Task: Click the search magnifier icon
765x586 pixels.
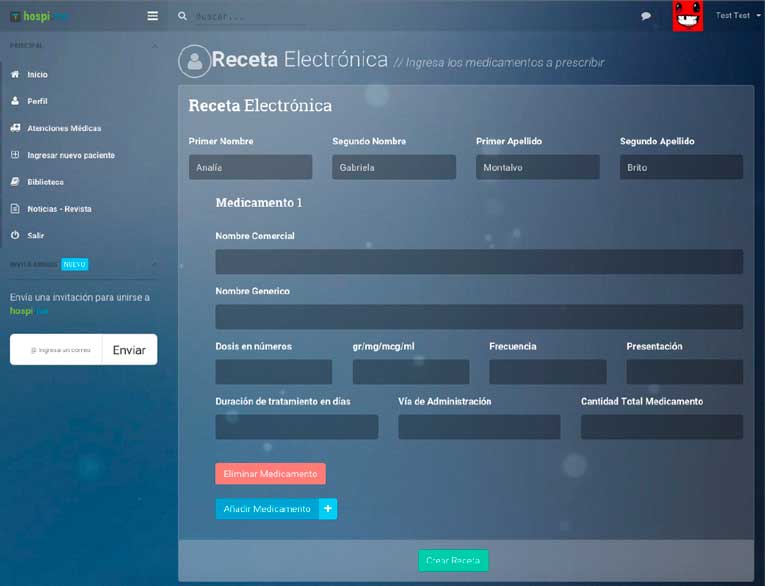Action: (182, 16)
